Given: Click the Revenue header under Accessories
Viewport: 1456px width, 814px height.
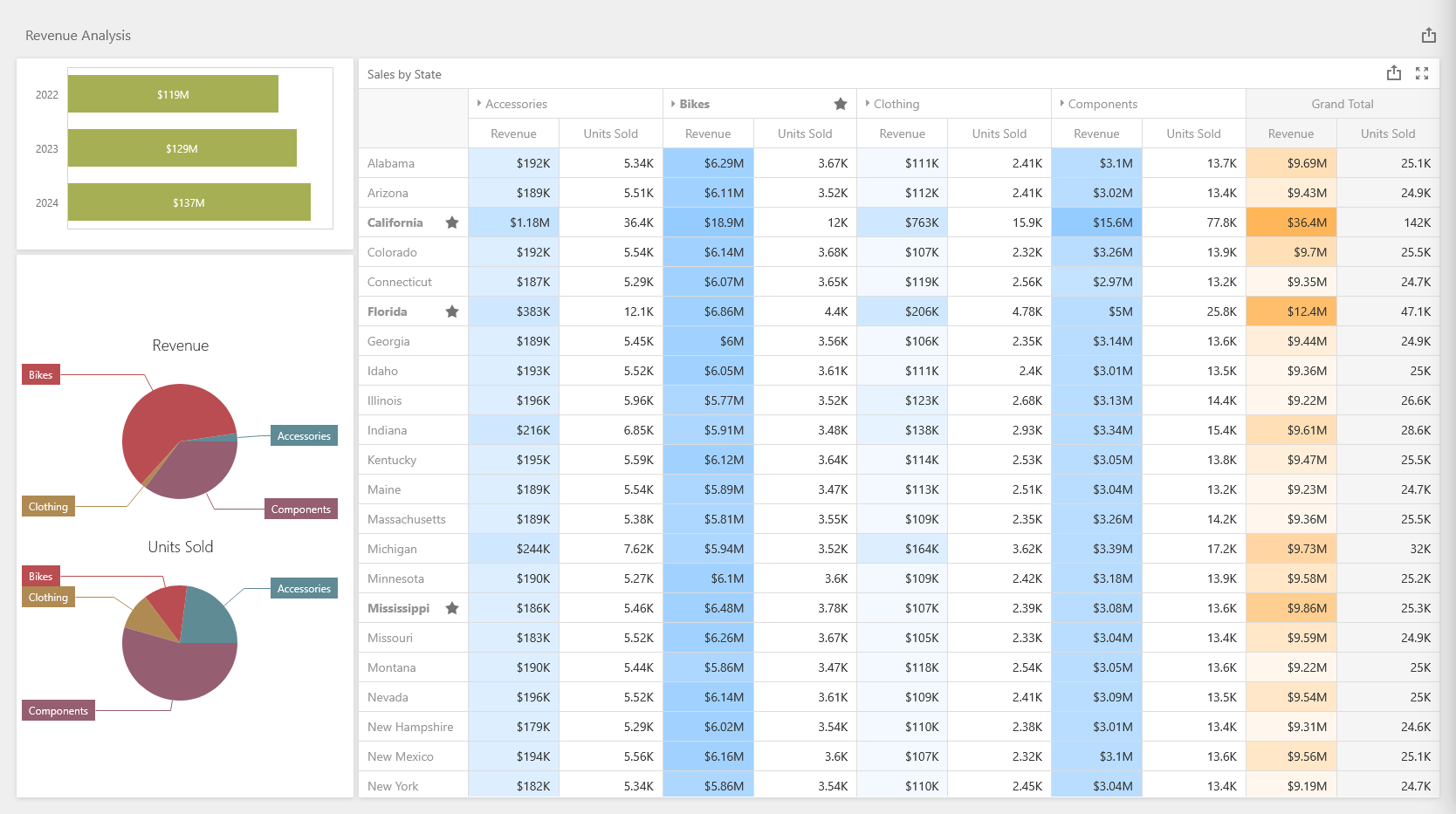Looking at the screenshot, I should coord(513,133).
